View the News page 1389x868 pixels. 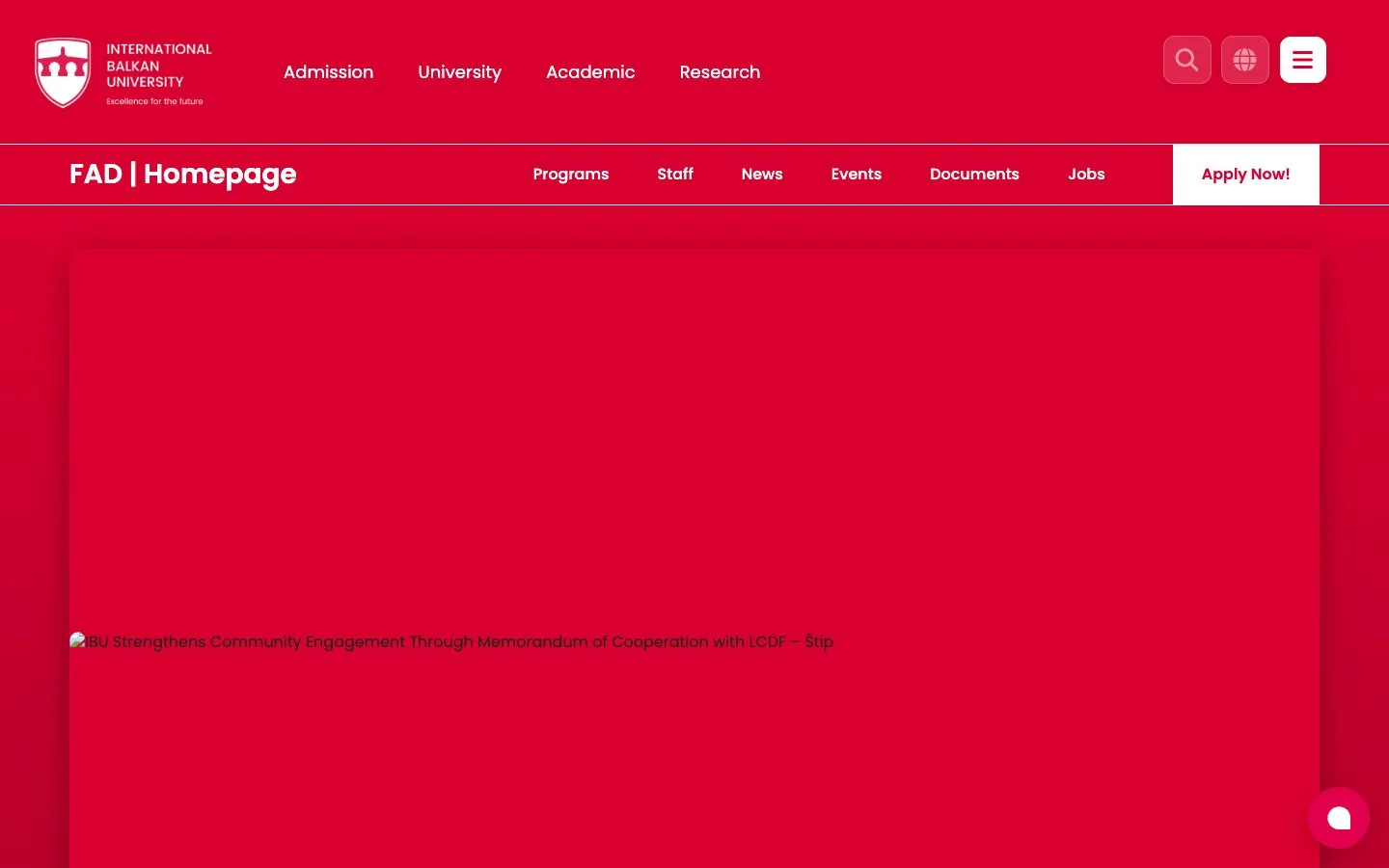762,175
